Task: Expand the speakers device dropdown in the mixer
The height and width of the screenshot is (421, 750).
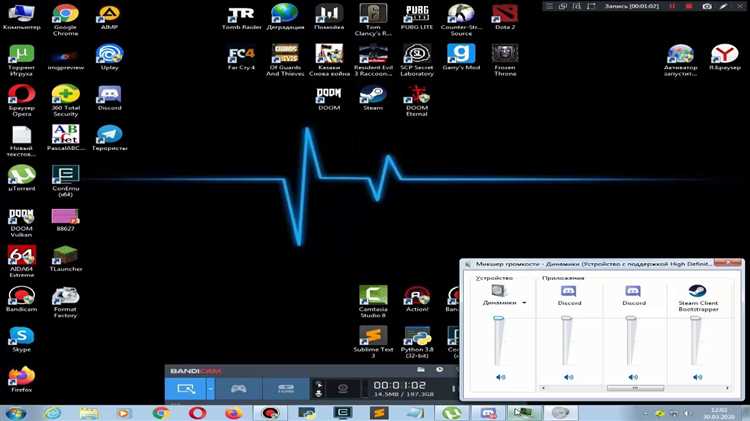Action: (x=524, y=303)
